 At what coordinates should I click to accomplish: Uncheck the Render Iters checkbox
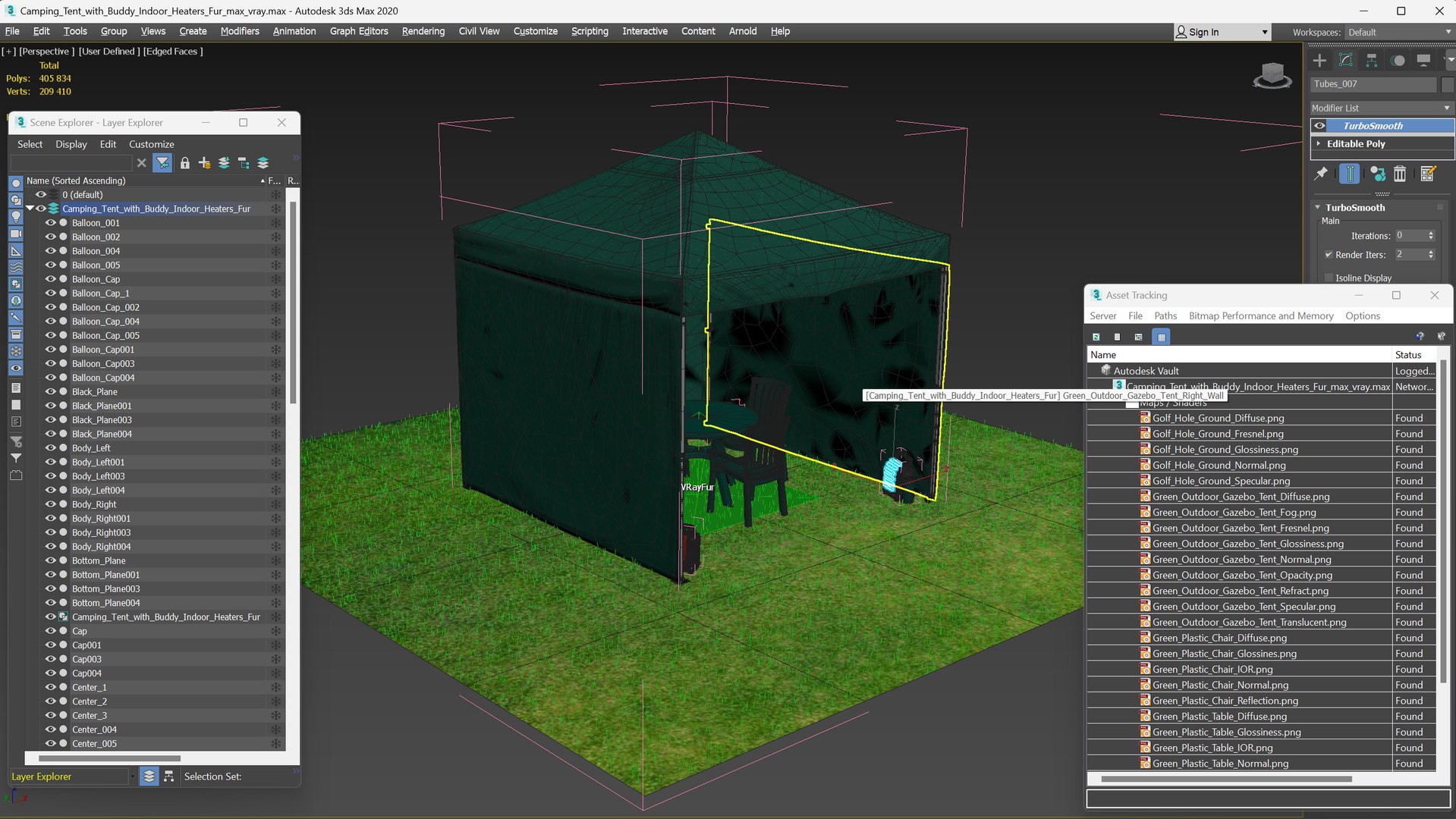(x=1329, y=255)
